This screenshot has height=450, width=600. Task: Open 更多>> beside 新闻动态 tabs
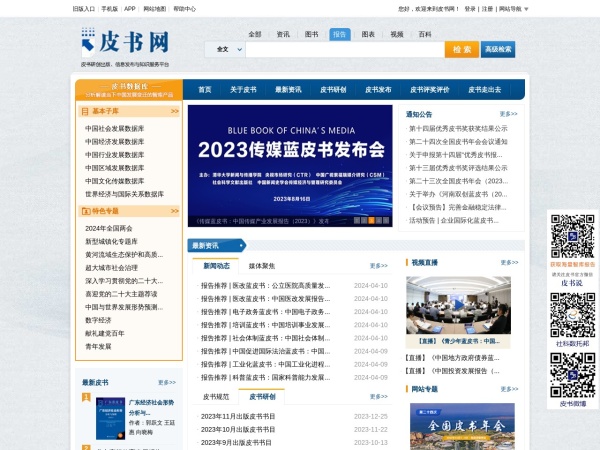pyautogui.click(x=379, y=266)
